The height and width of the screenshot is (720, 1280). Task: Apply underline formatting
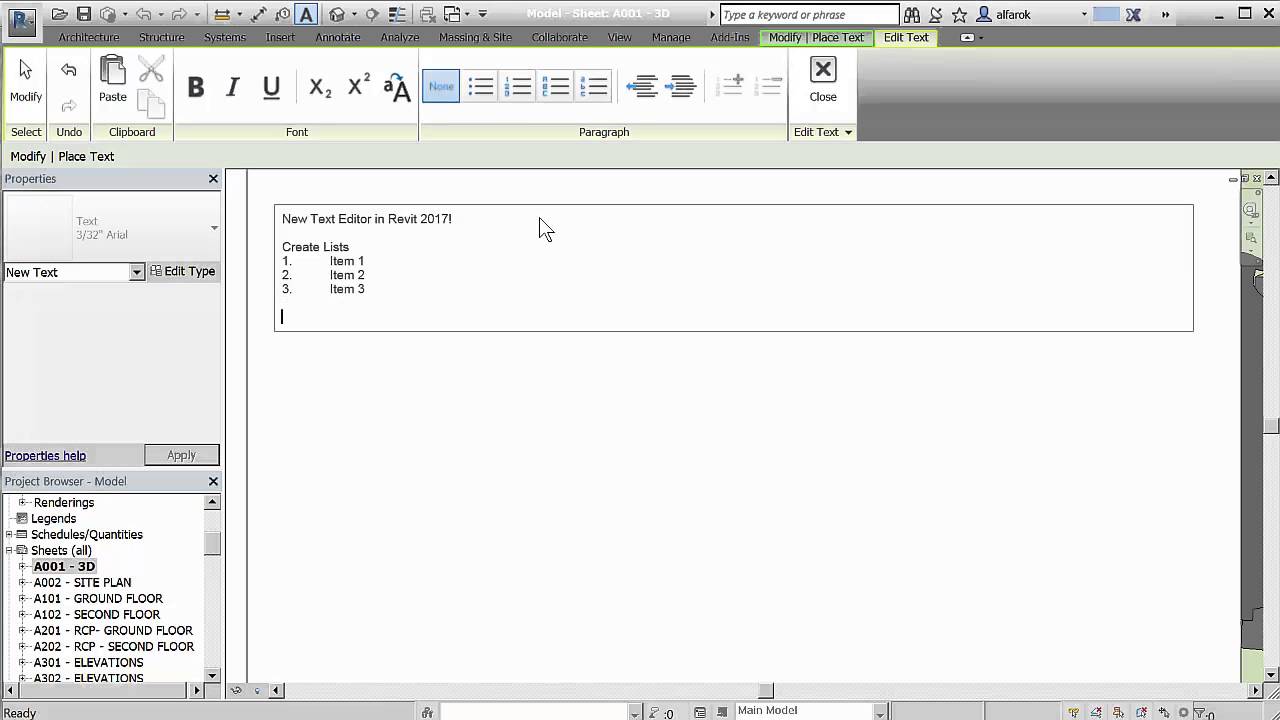[271, 87]
